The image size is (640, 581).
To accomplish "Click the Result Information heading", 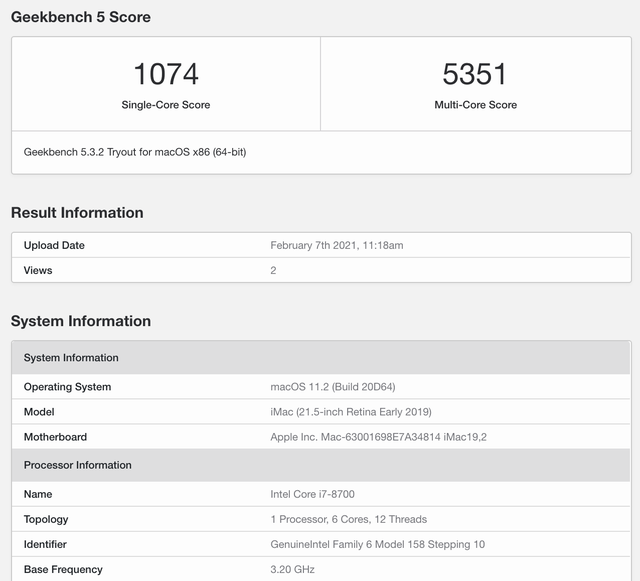I will click(77, 213).
